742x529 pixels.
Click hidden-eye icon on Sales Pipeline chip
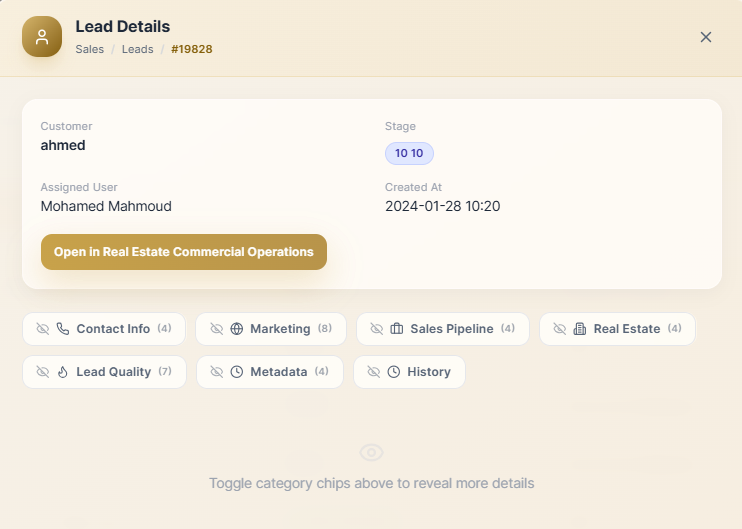click(x=376, y=329)
